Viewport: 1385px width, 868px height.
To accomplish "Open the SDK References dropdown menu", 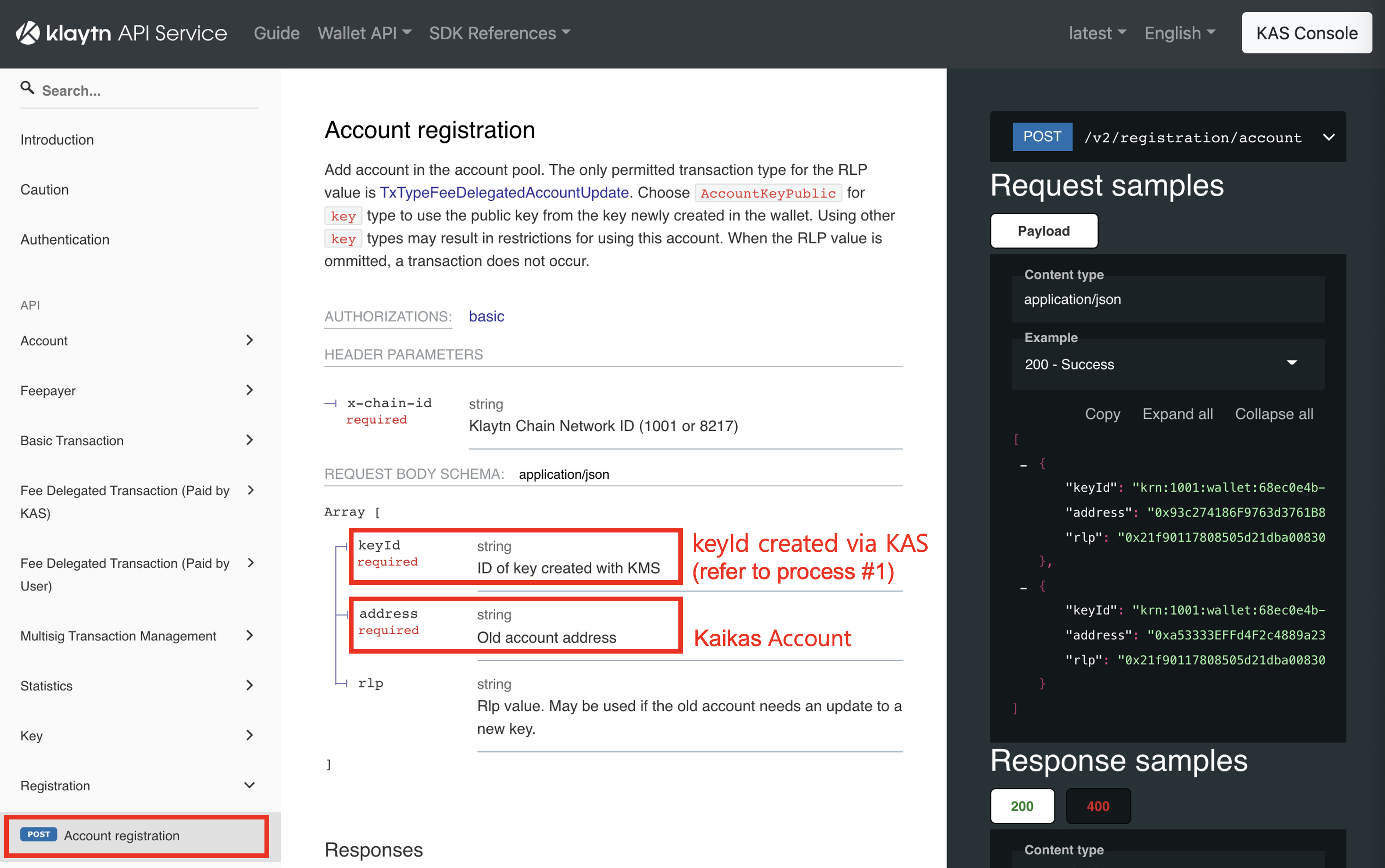I will tap(500, 33).
